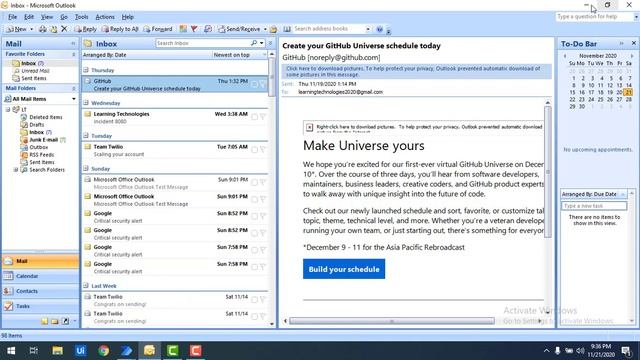Open File Explorer from the taskbar
The width and height of the screenshot is (640, 360).
click(x=57, y=351)
